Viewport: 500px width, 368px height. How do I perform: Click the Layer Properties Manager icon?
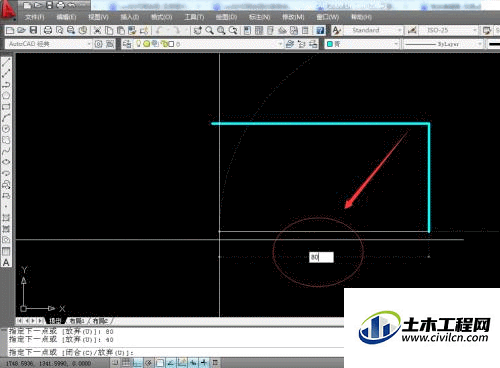pos(126,44)
